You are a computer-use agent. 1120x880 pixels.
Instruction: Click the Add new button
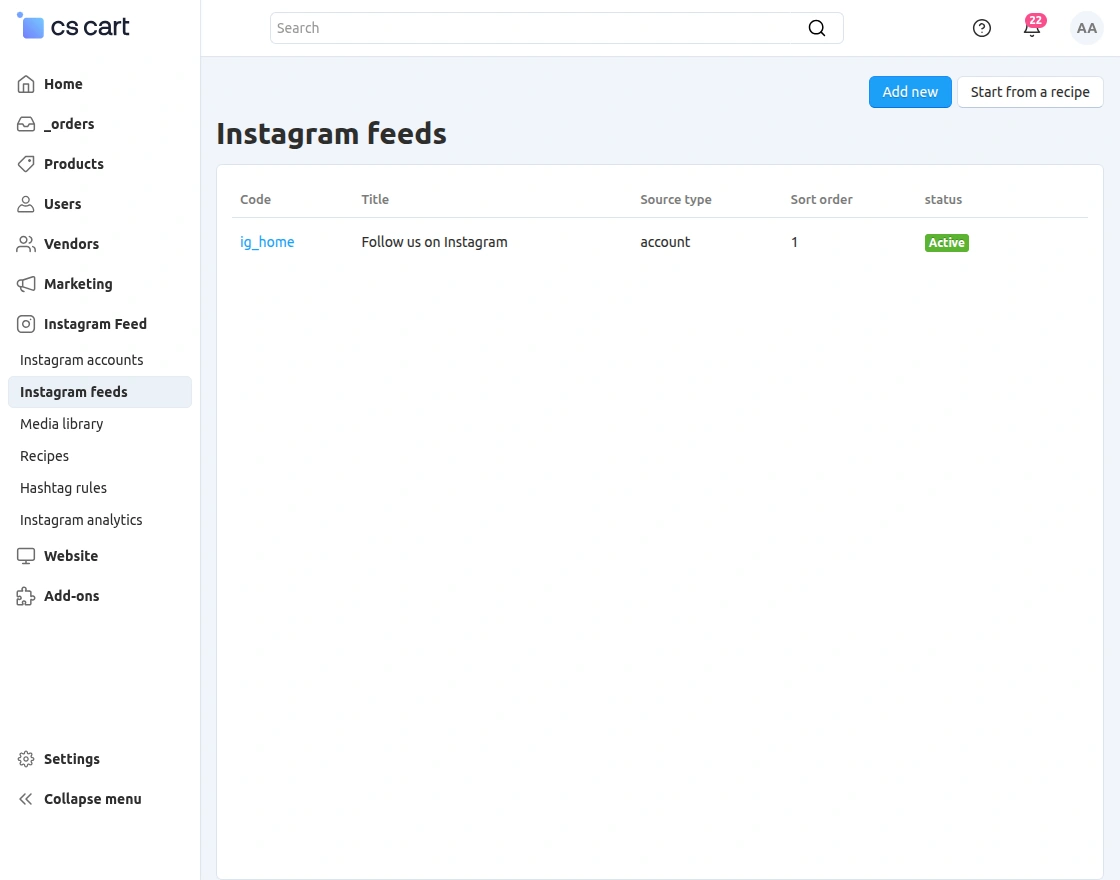coord(910,92)
